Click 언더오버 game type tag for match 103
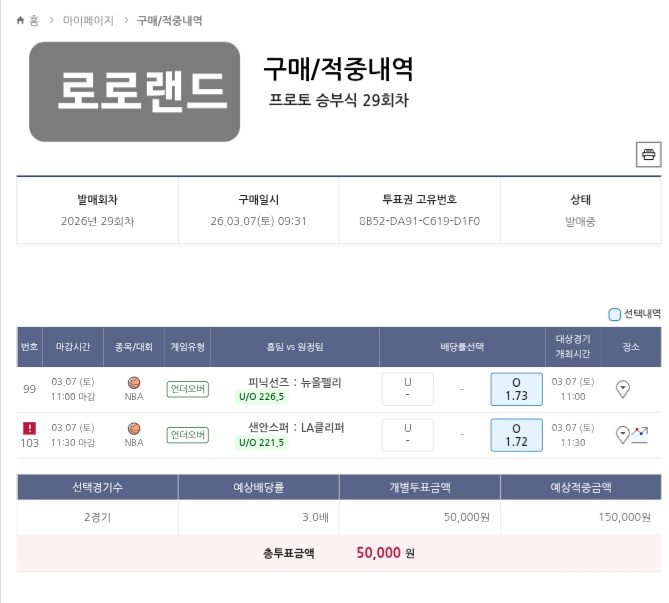 tap(187, 435)
